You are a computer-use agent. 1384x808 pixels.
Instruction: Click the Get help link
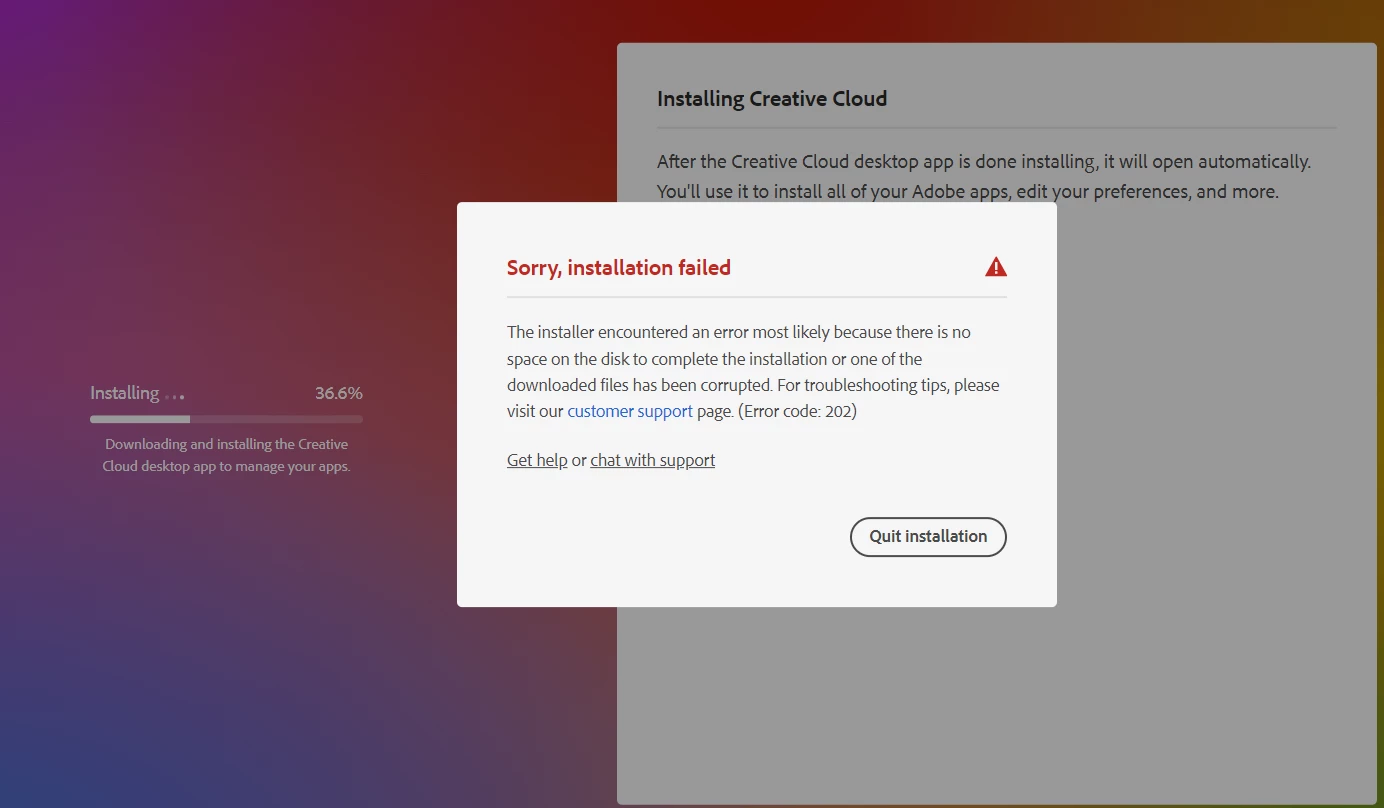[537, 460]
